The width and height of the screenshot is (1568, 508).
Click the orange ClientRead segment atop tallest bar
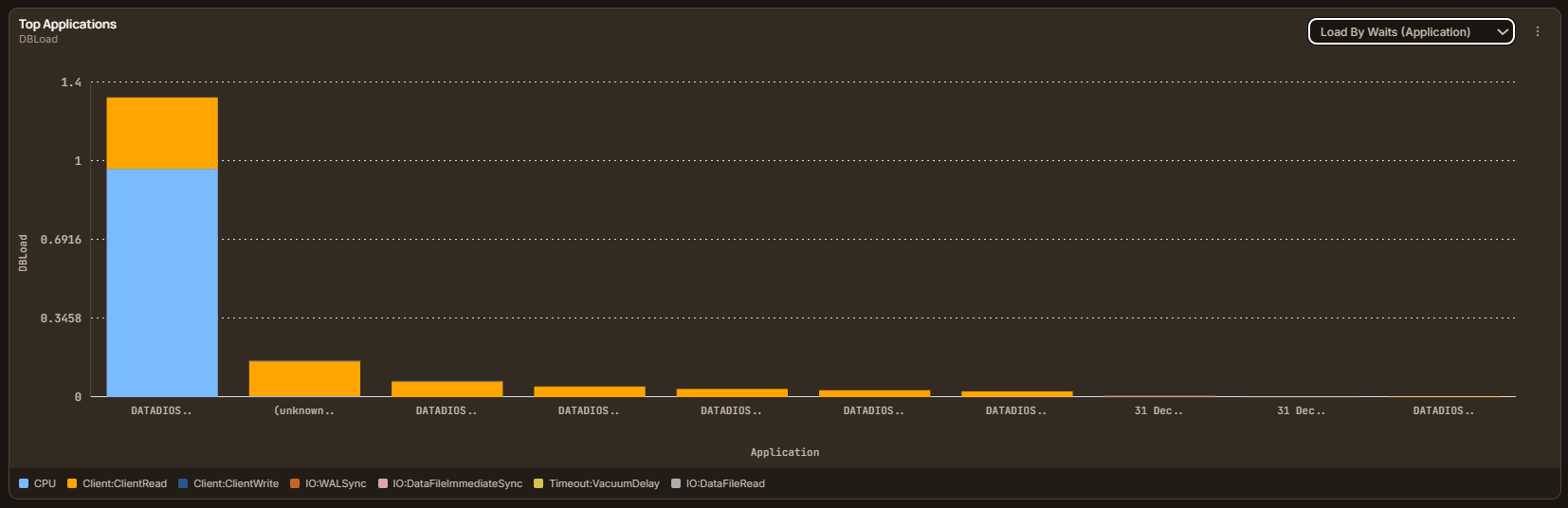pyautogui.click(x=162, y=133)
